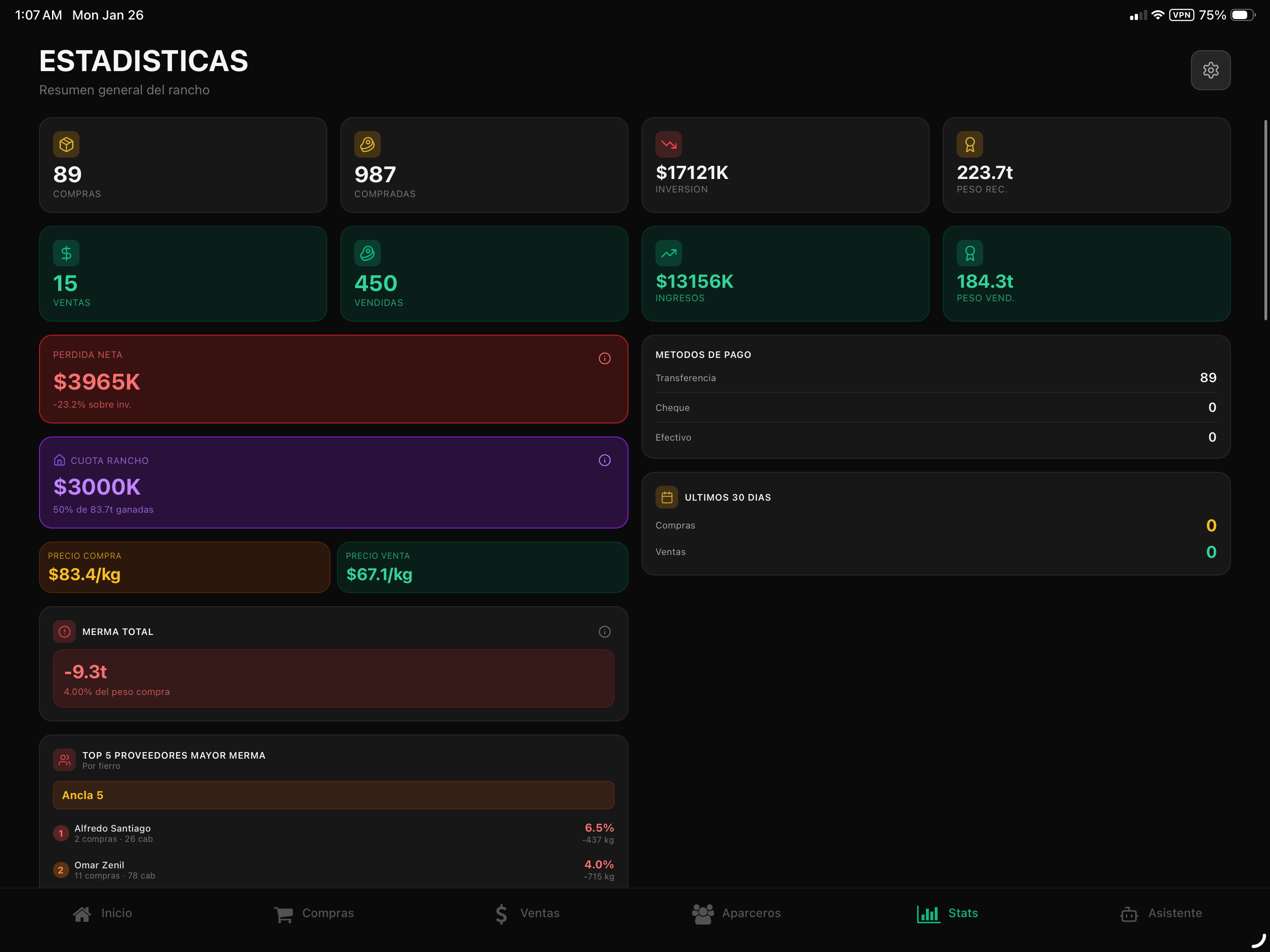Tap the battery icon in status bar
This screenshot has height=952, width=1270.
coord(1243,15)
